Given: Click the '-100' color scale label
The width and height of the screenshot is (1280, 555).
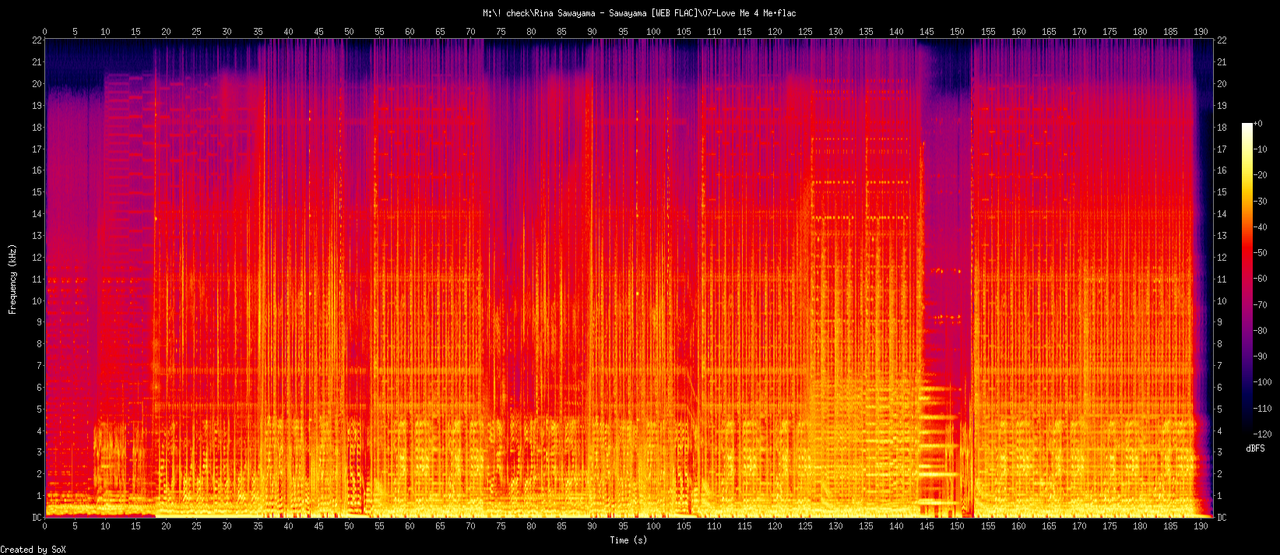Looking at the screenshot, I should (x=1265, y=383).
